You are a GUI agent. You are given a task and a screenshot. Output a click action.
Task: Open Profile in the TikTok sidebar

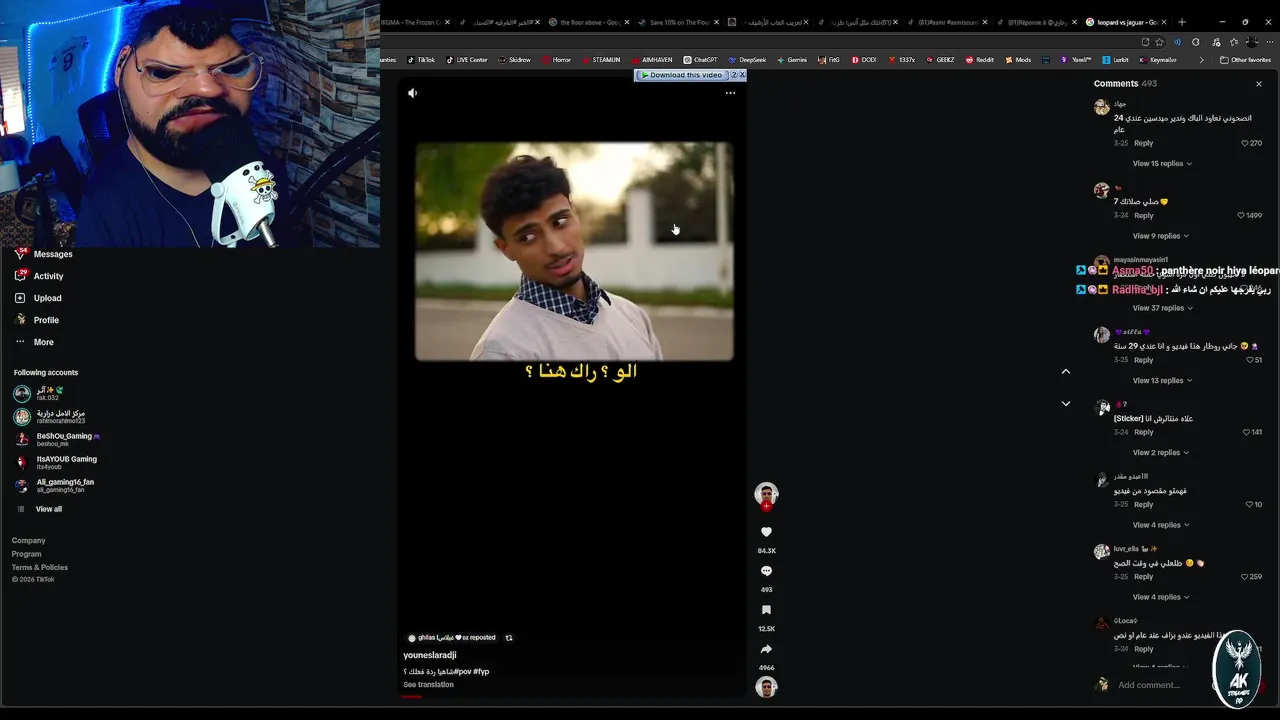(37, 320)
